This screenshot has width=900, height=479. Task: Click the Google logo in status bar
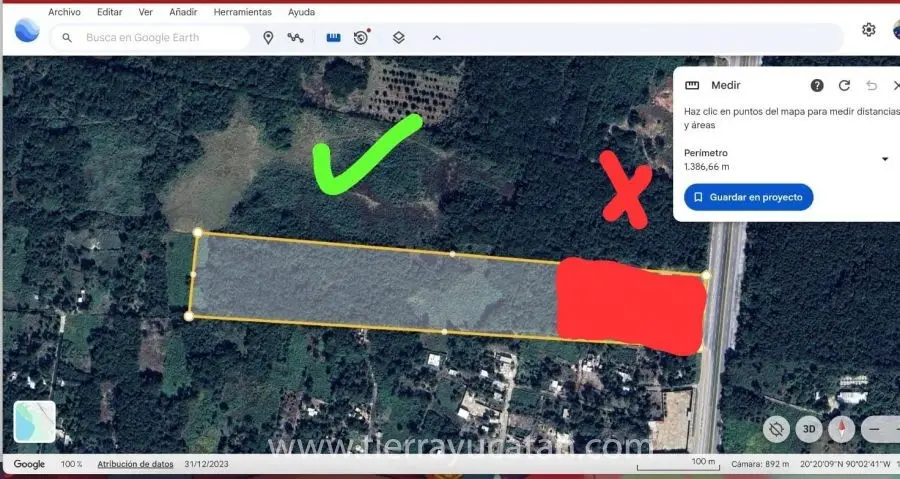tap(29, 464)
